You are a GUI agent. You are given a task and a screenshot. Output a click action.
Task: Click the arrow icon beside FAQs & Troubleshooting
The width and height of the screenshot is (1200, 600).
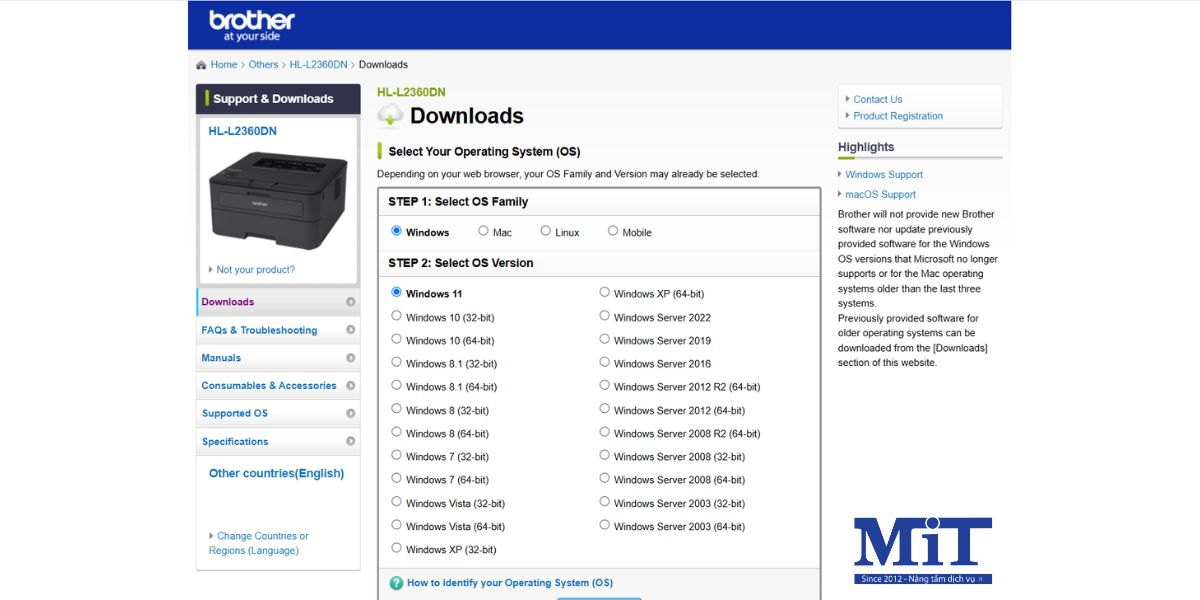tap(350, 330)
